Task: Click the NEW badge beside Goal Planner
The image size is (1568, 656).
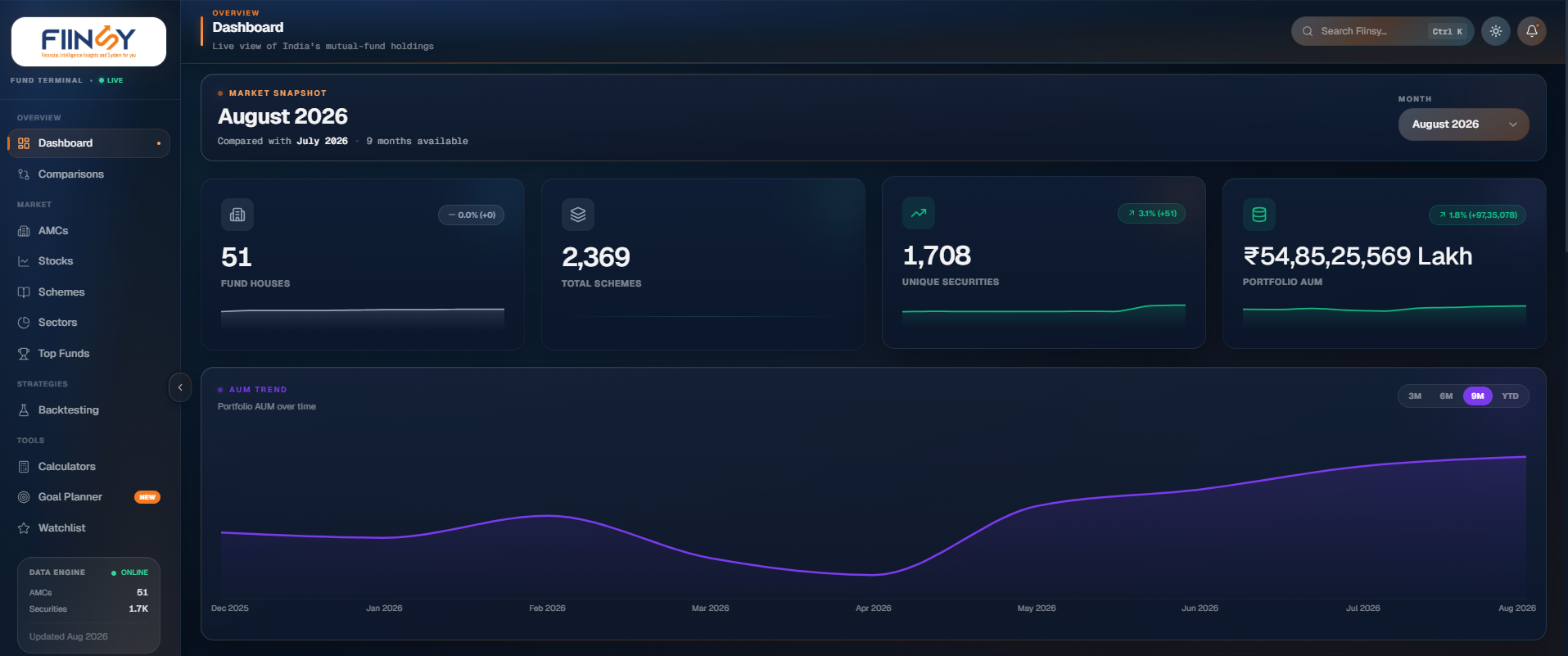Action: (147, 497)
